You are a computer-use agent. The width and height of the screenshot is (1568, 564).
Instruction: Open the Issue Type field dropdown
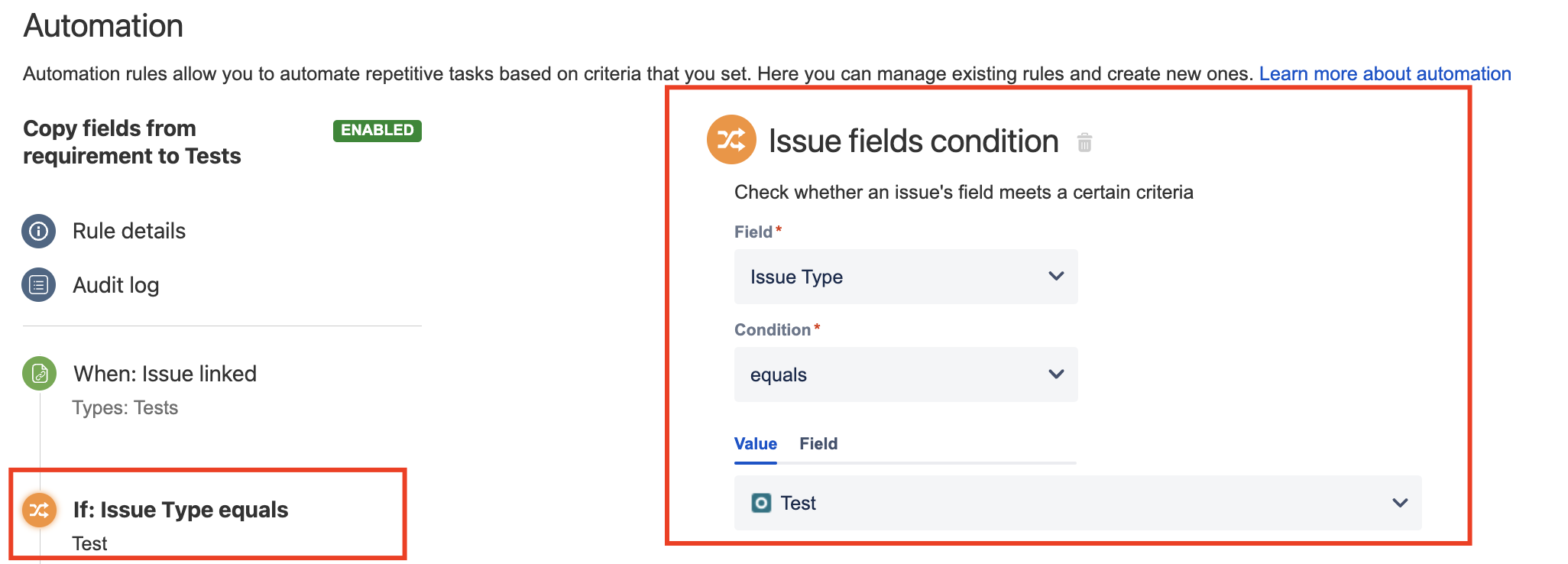(905, 277)
